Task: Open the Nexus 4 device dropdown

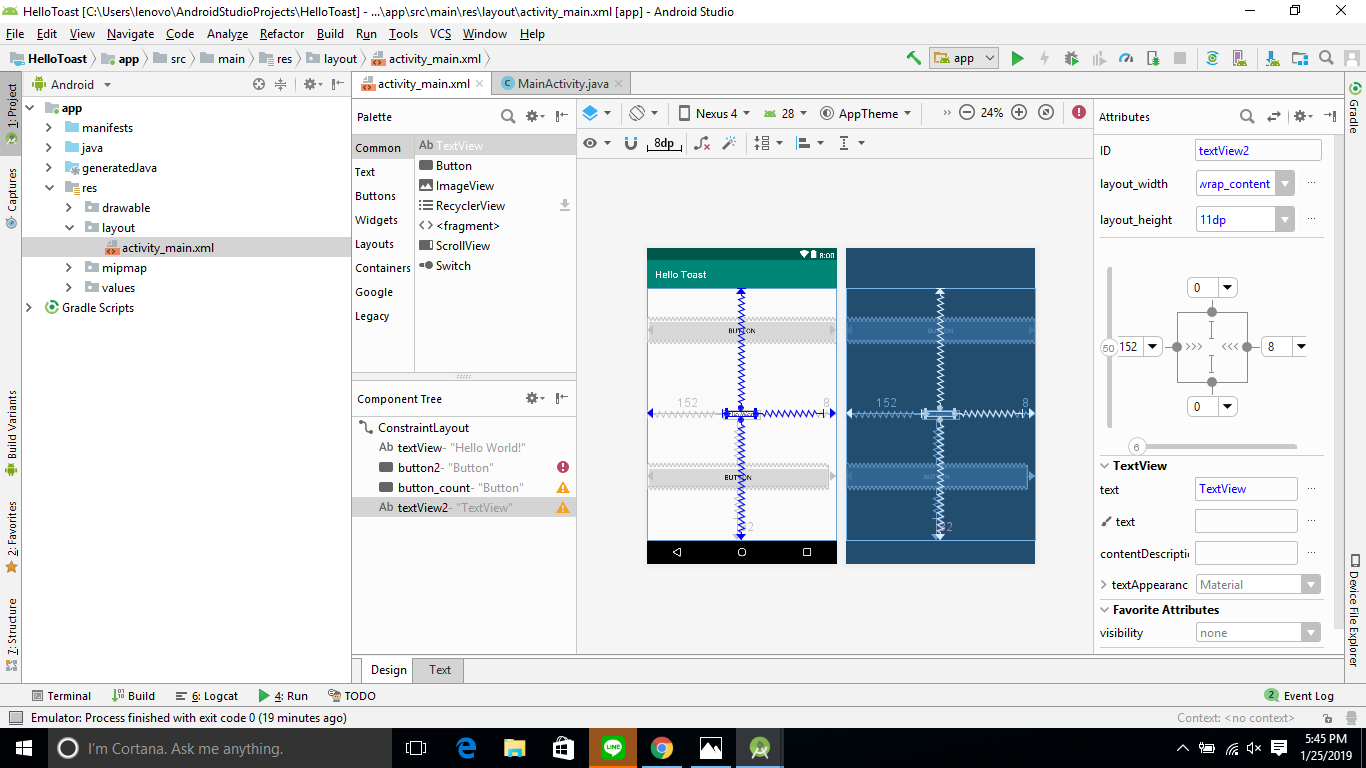Action: [713, 113]
